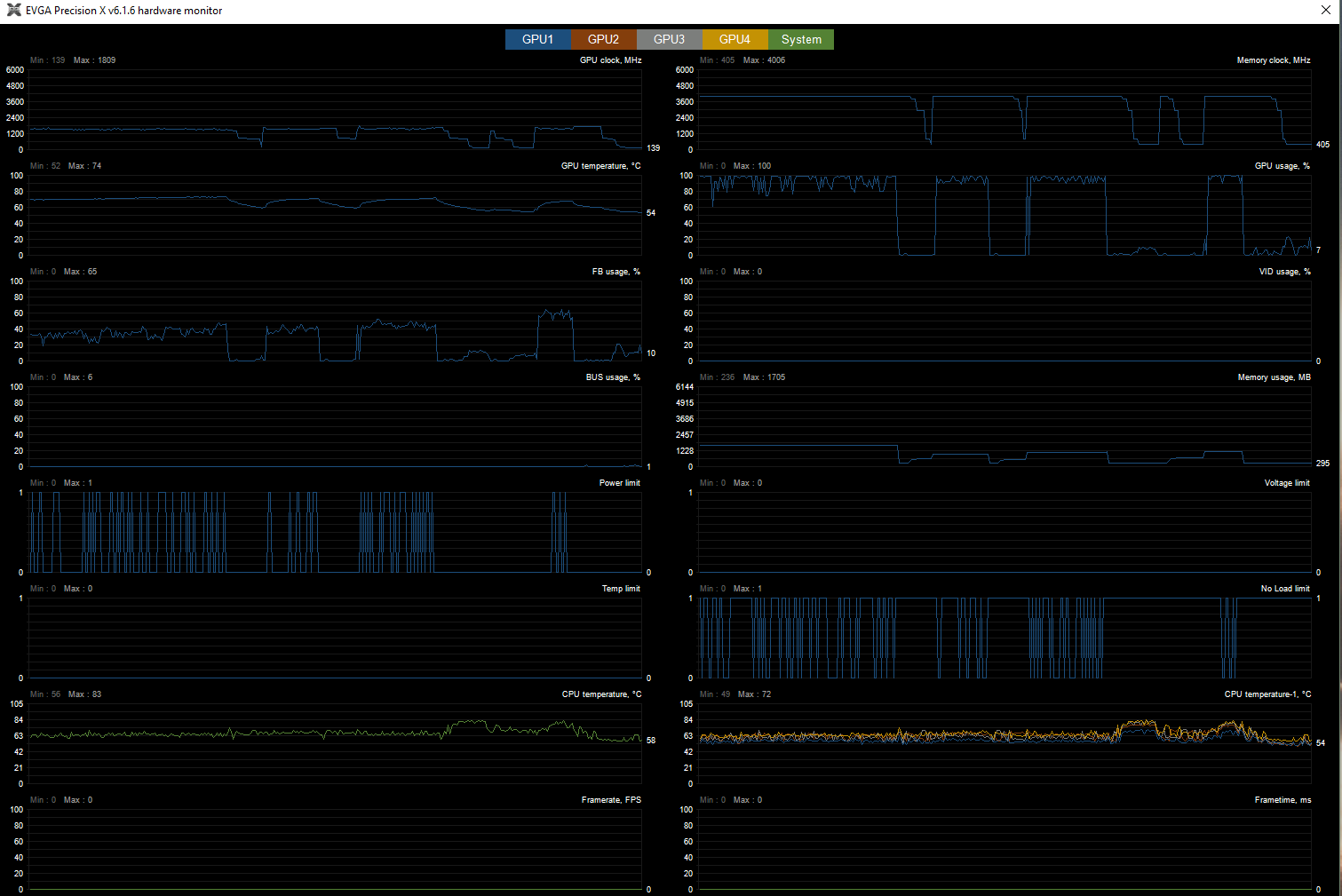Click the EVGA Precision X window title text
Image resolution: width=1342 pixels, height=896 pixels.
[x=123, y=11]
